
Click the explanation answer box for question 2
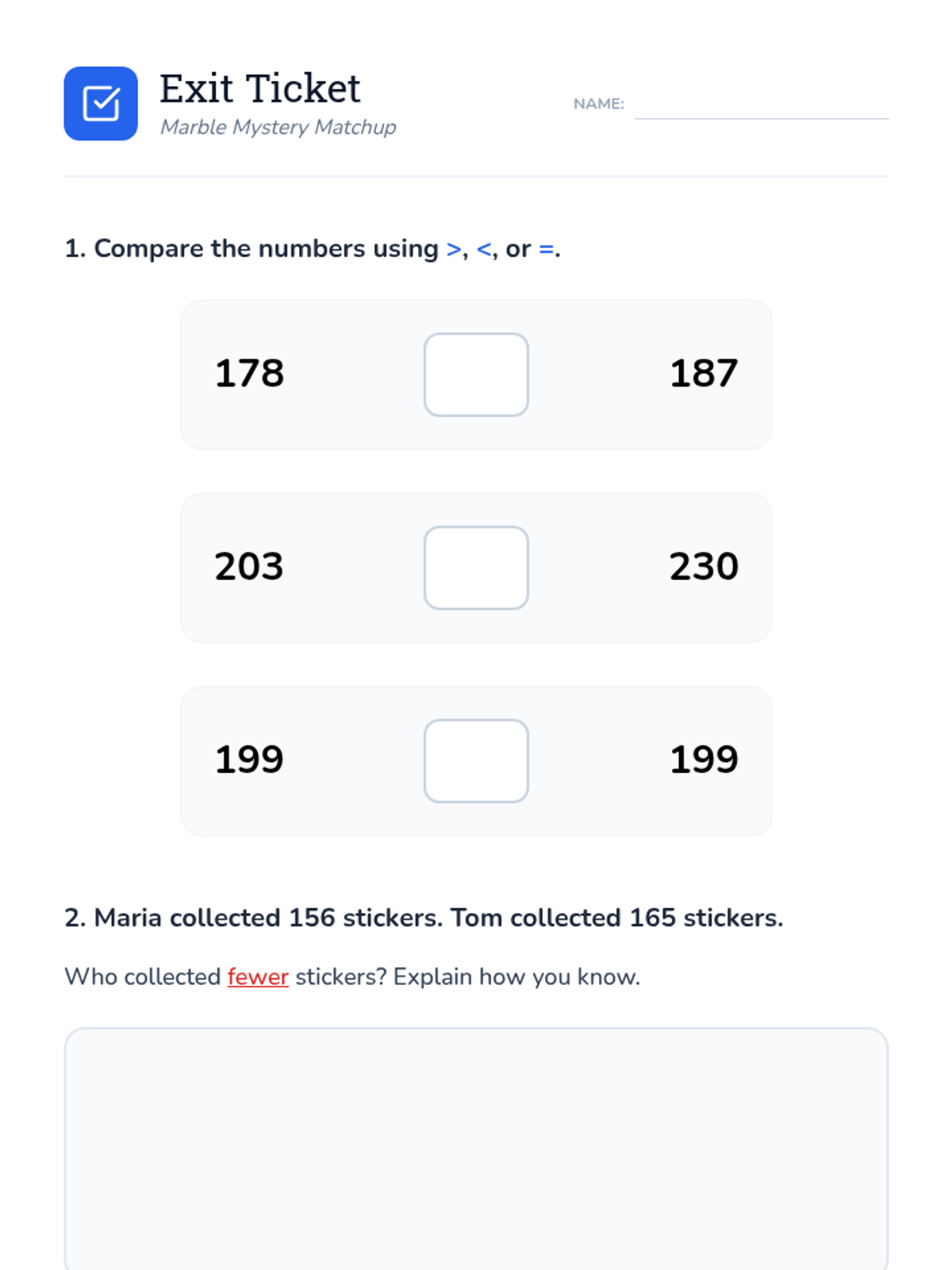[476, 1149]
